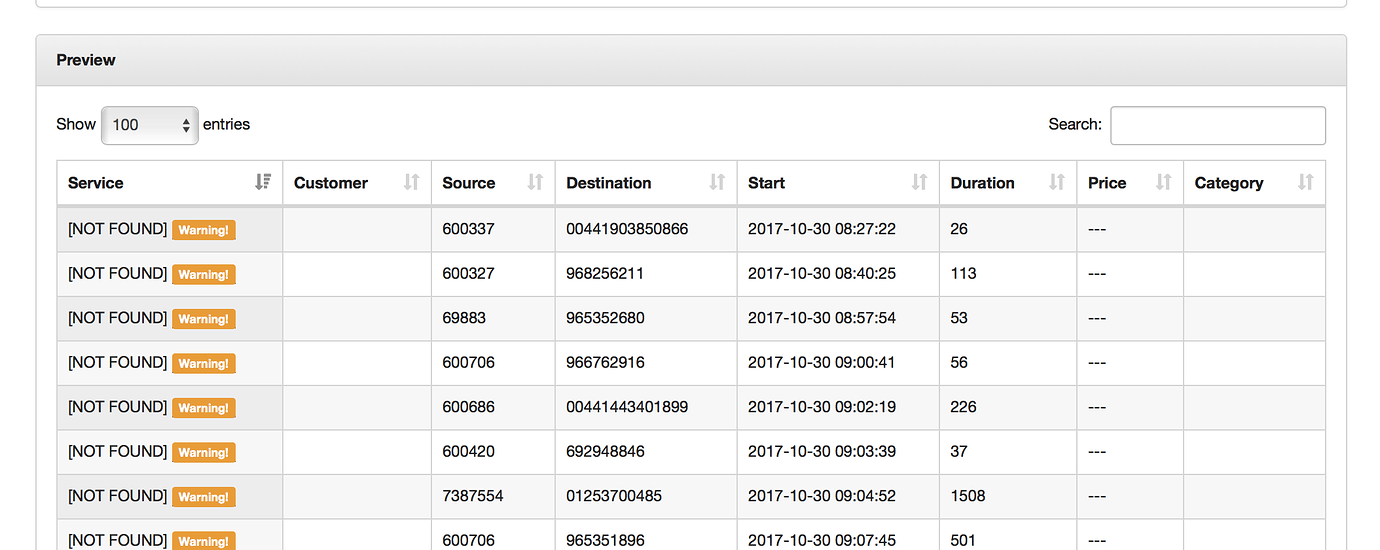1380x550 pixels.
Task: Select duration value 56
Action: point(959,362)
